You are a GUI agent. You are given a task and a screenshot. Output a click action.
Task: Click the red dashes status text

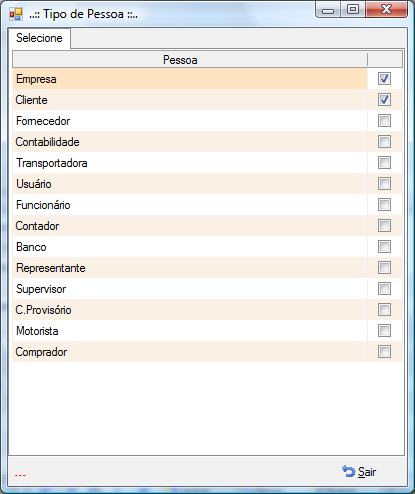pyautogui.click(x=20, y=475)
